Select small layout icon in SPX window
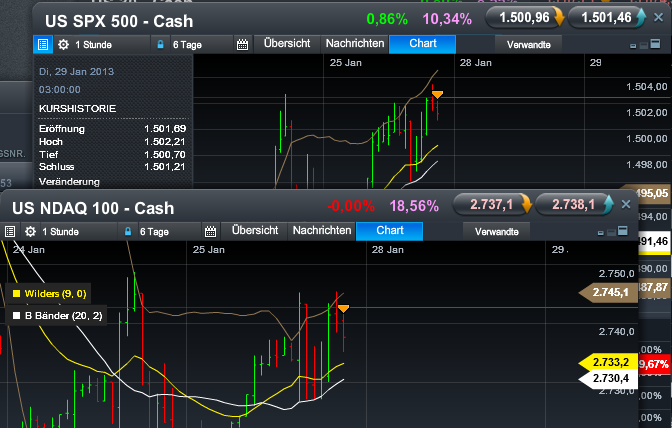 (633, 46)
